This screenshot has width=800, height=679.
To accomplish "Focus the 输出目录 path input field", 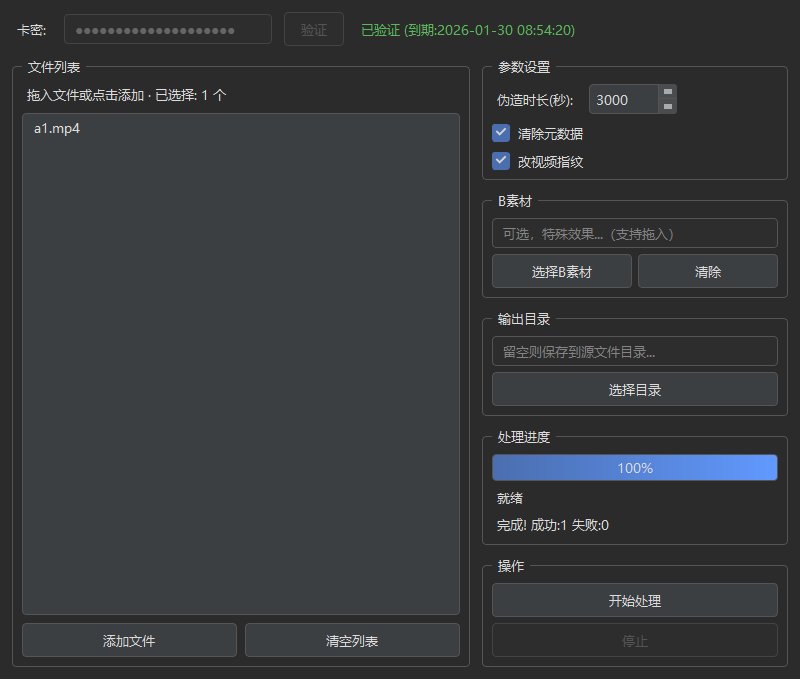I will click(634, 352).
